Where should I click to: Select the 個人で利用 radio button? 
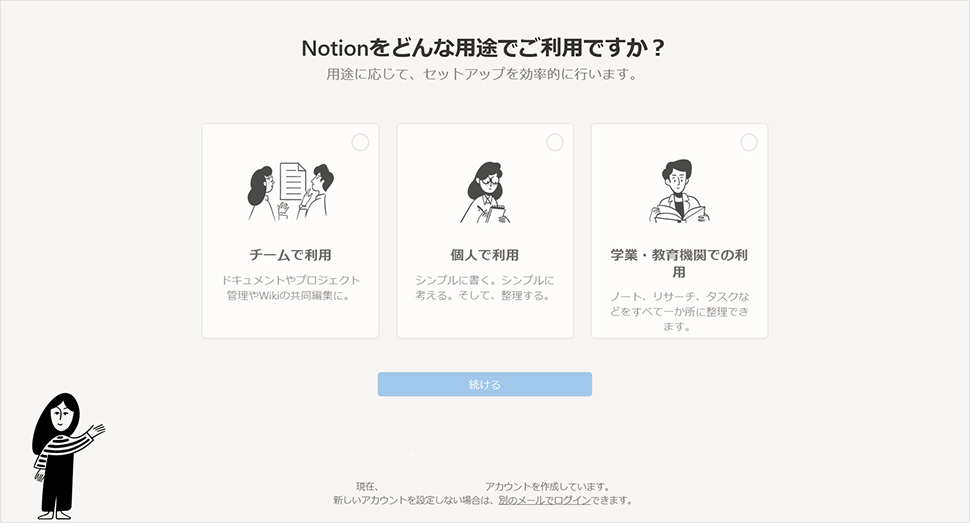pos(555,142)
